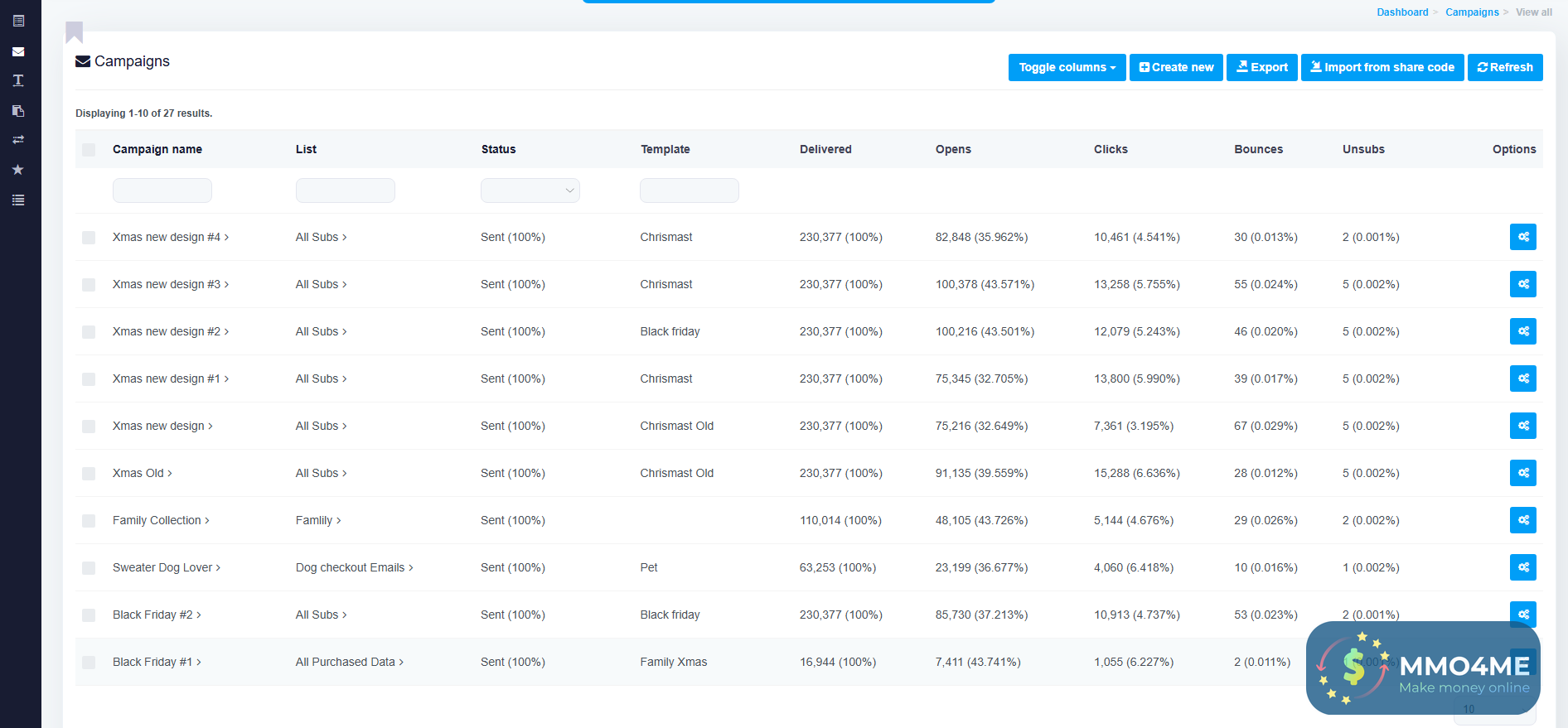Image resolution: width=1568 pixels, height=728 pixels.
Task: Open options gear for Family Collection row
Action: tap(1522, 520)
